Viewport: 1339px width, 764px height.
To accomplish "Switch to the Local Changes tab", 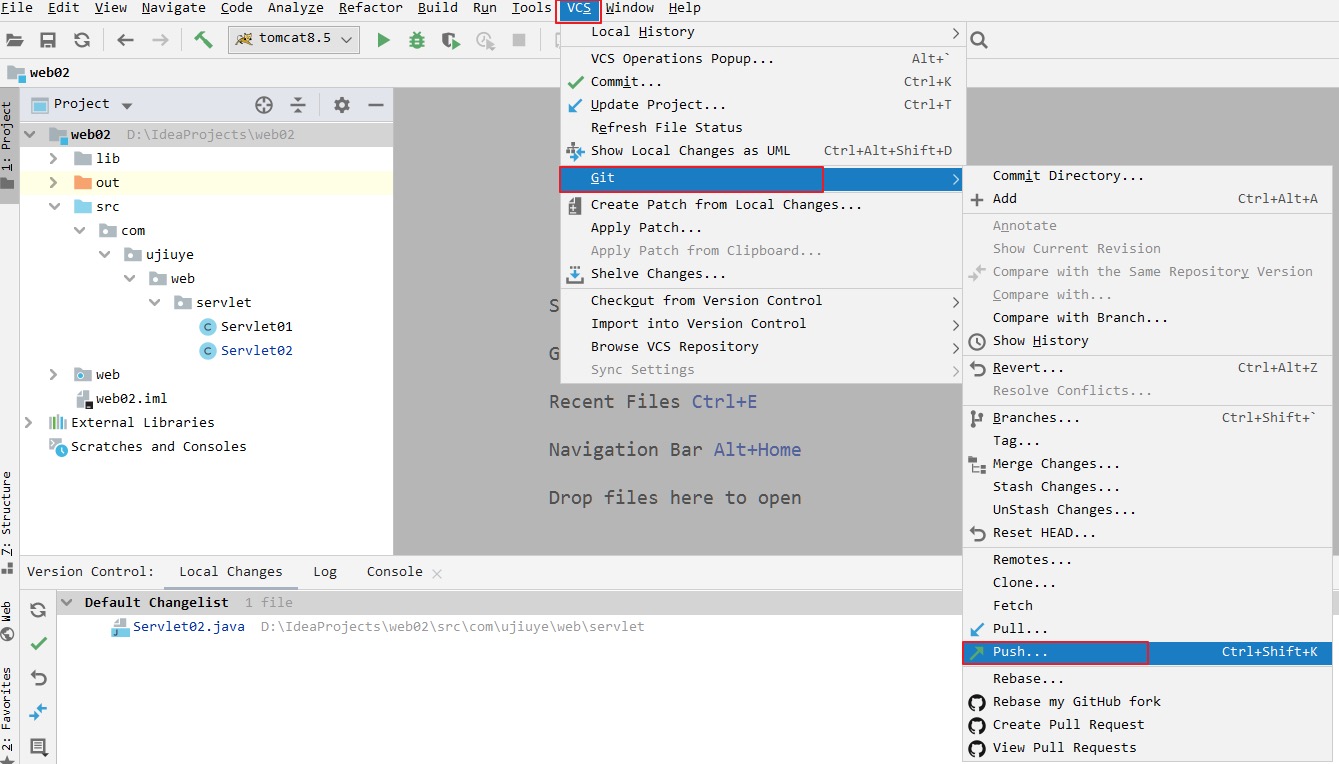I will click(x=231, y=572).
